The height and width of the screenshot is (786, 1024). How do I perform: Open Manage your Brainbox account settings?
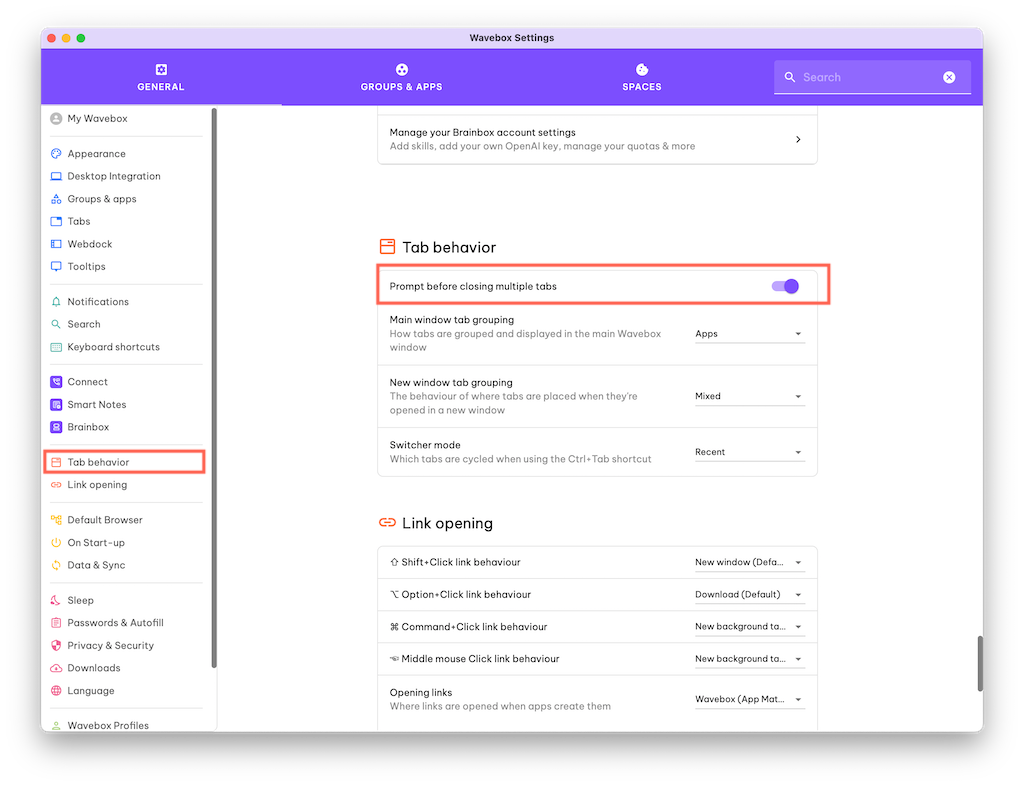[597, 139]
